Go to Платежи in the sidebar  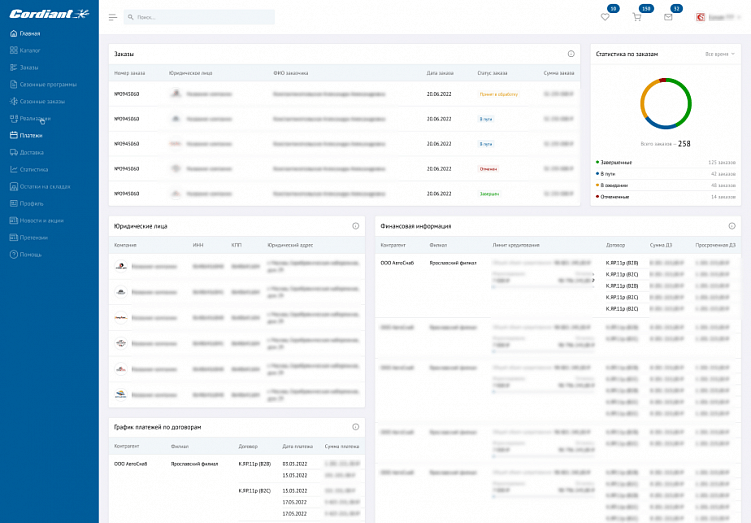[31, 135]
